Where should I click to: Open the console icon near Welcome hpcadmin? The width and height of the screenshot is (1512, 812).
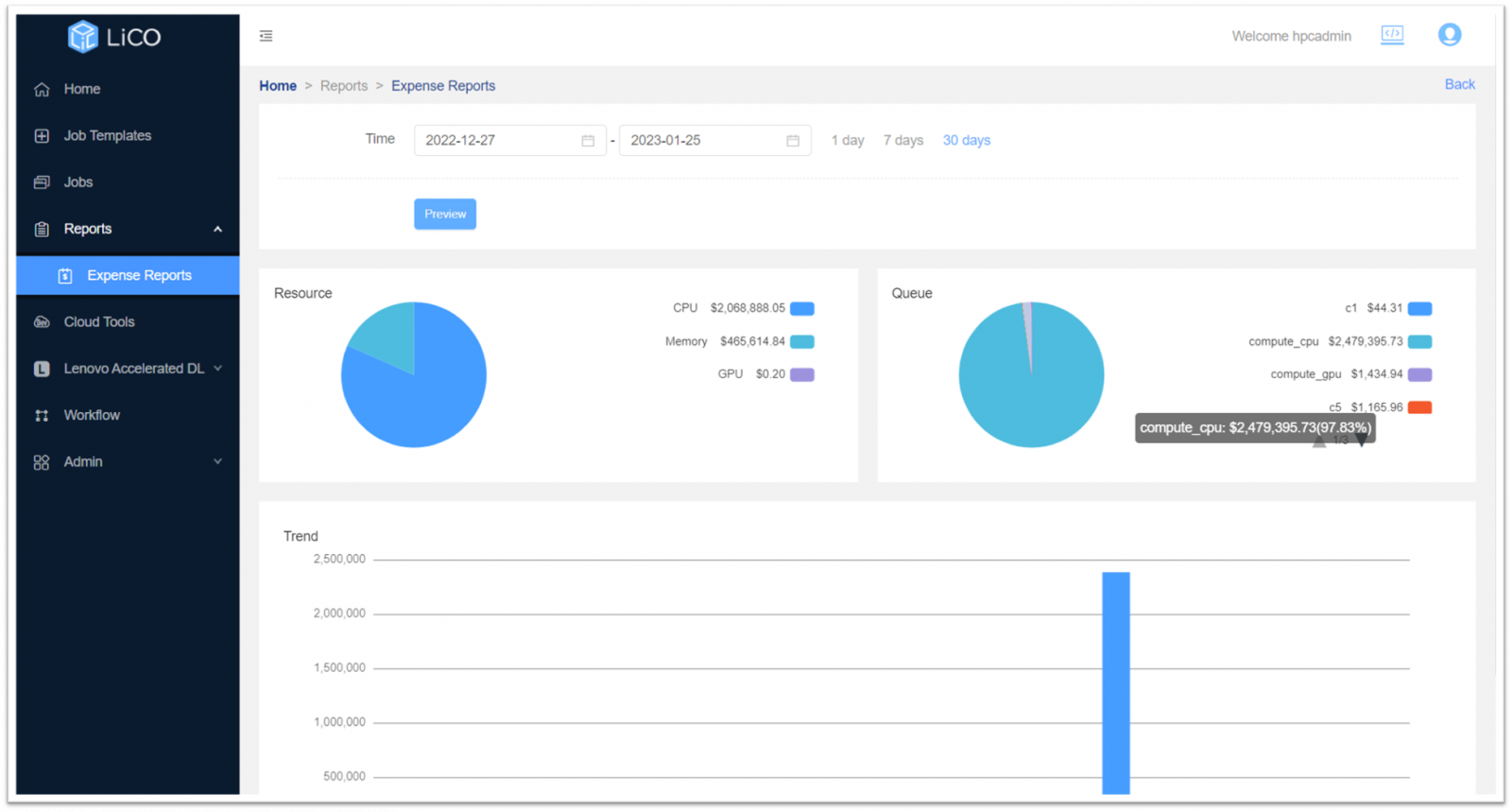click(x=1392, y=35)
